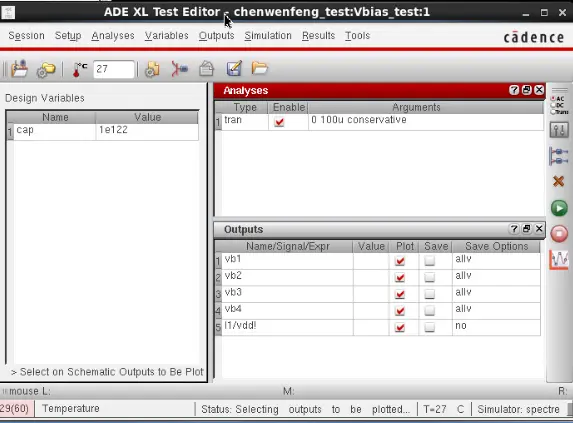Close the Outputs panel
The image size is (573, 423).
(539, 229)
